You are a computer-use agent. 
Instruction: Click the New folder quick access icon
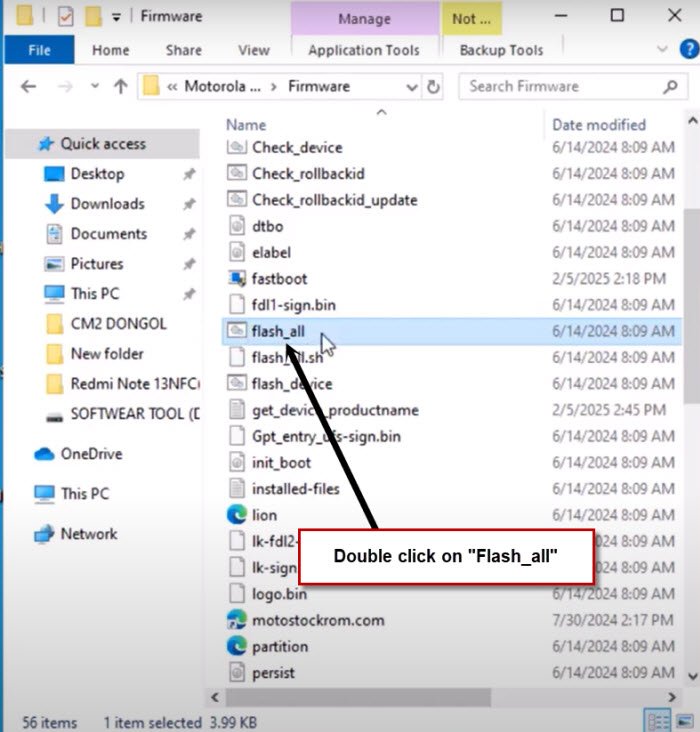pos(93,16)
